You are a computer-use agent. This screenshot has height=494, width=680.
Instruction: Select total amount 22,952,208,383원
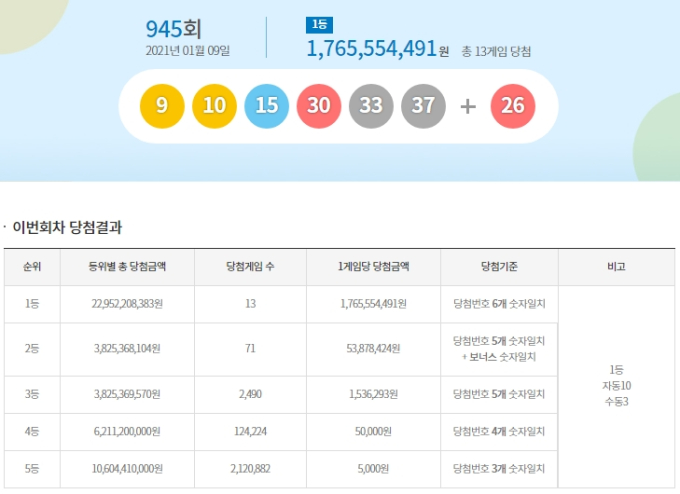tap(127, 304)
